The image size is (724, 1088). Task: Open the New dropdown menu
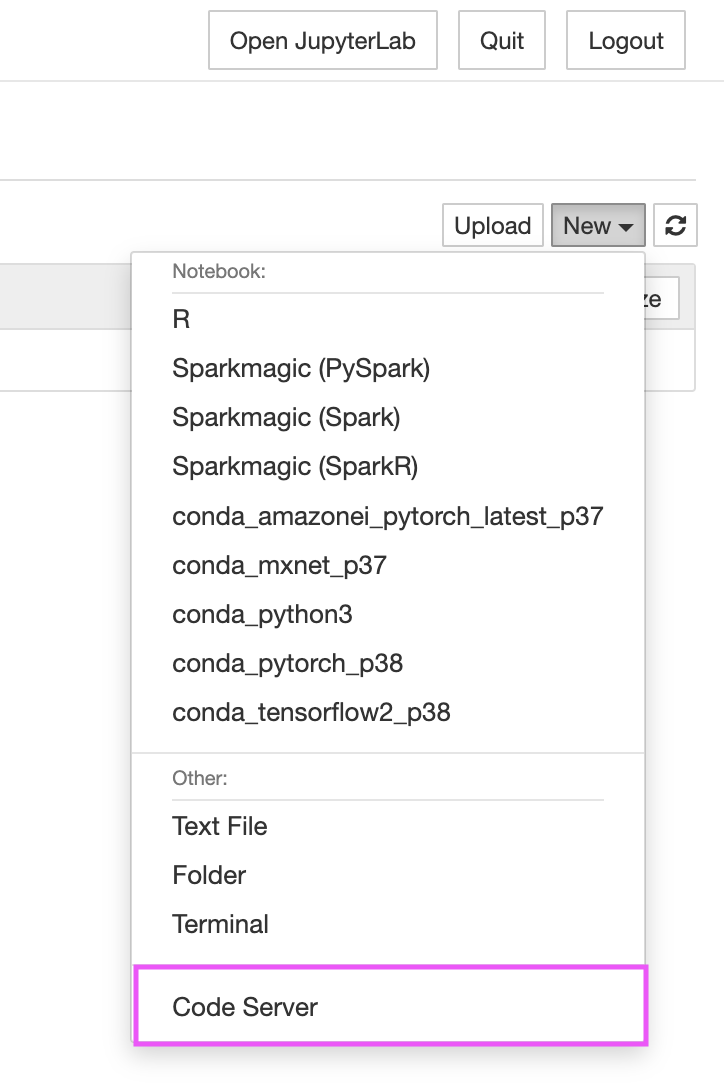(x=598, y=225)
